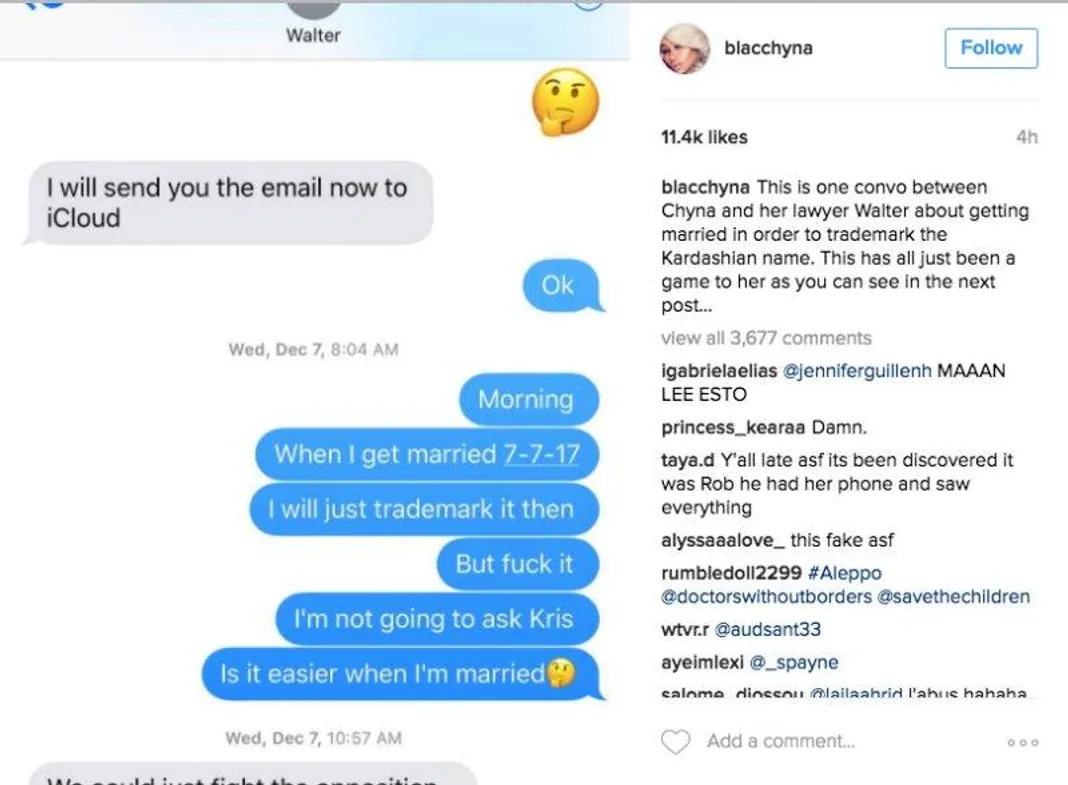Click the #Aleppo hashtag
The image size is (1068, 785).
tap(845, 573)
